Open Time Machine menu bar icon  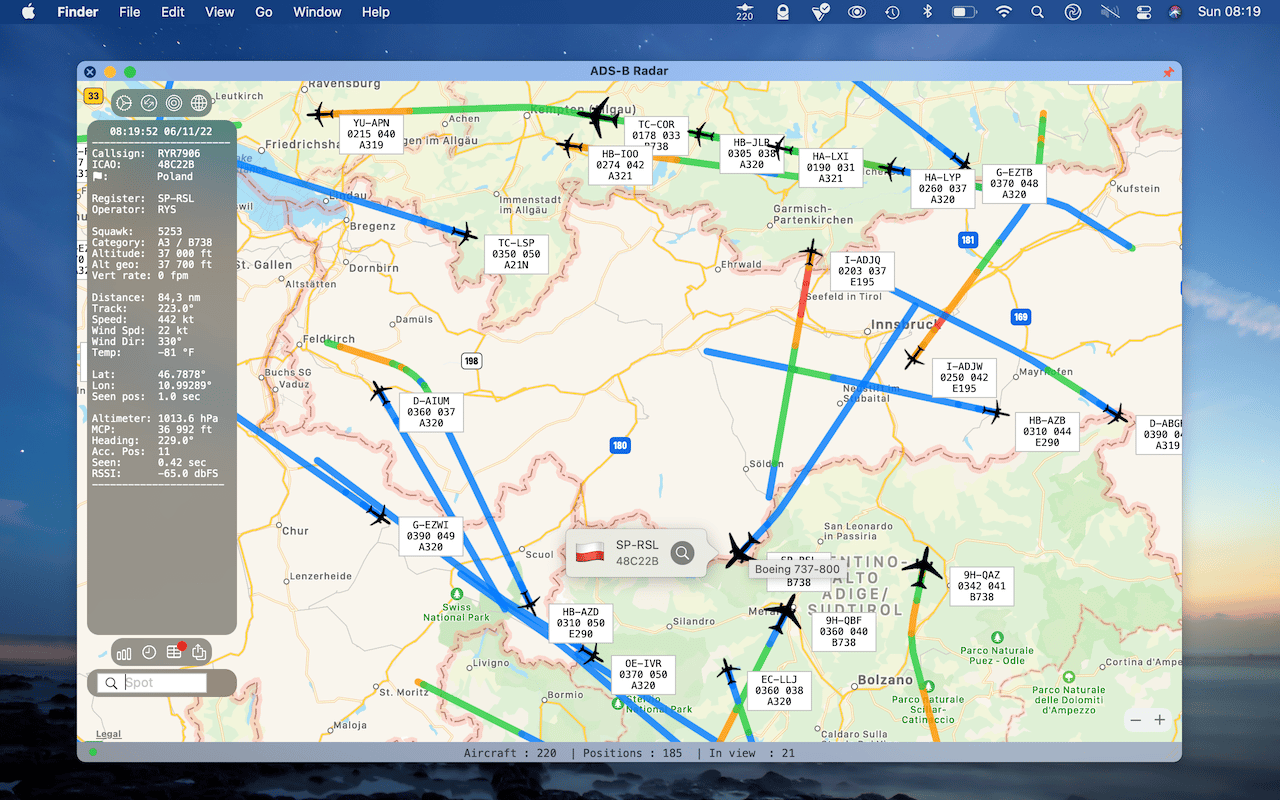(x=891, y=12)
